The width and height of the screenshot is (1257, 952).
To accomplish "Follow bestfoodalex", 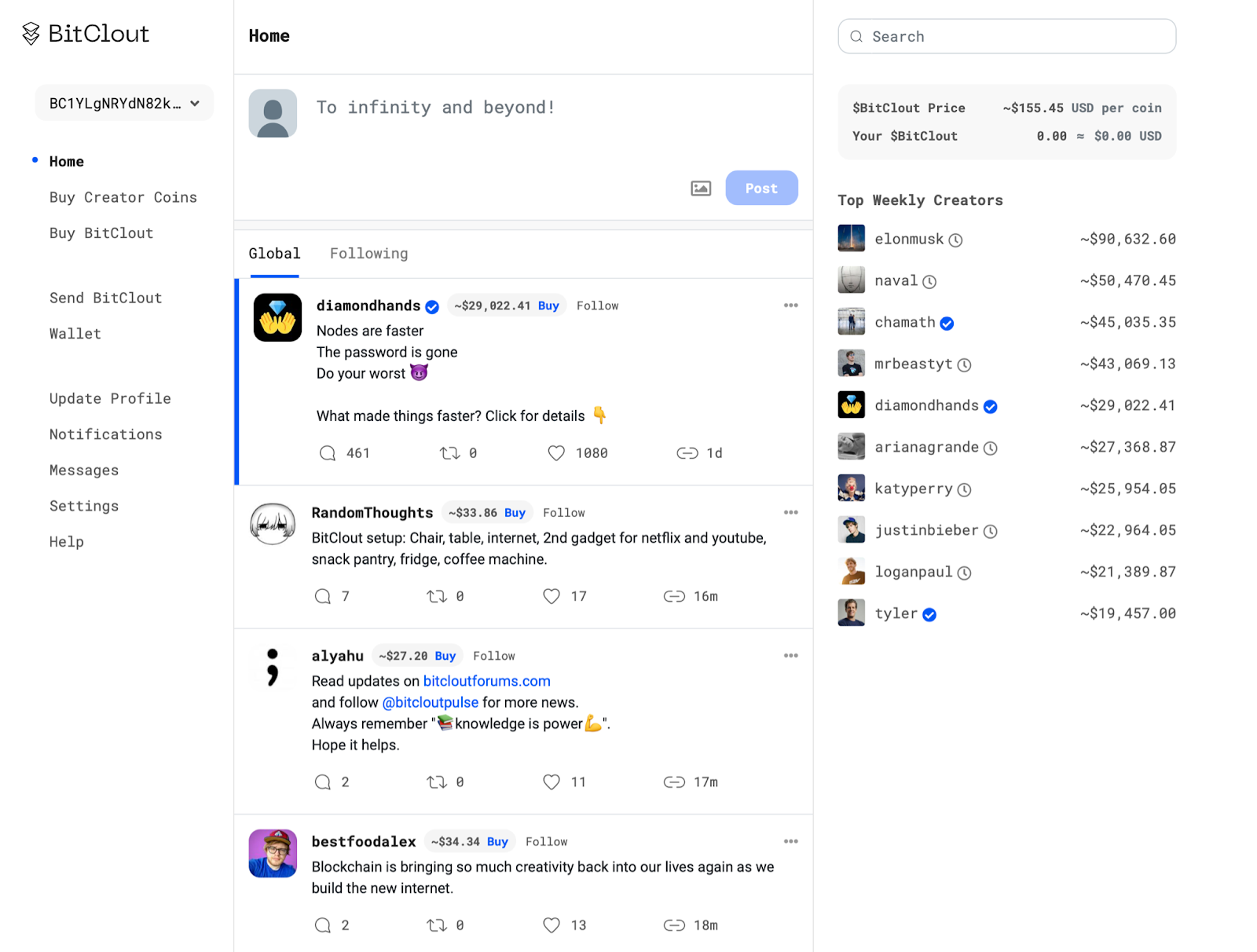I will click(546, 841).
